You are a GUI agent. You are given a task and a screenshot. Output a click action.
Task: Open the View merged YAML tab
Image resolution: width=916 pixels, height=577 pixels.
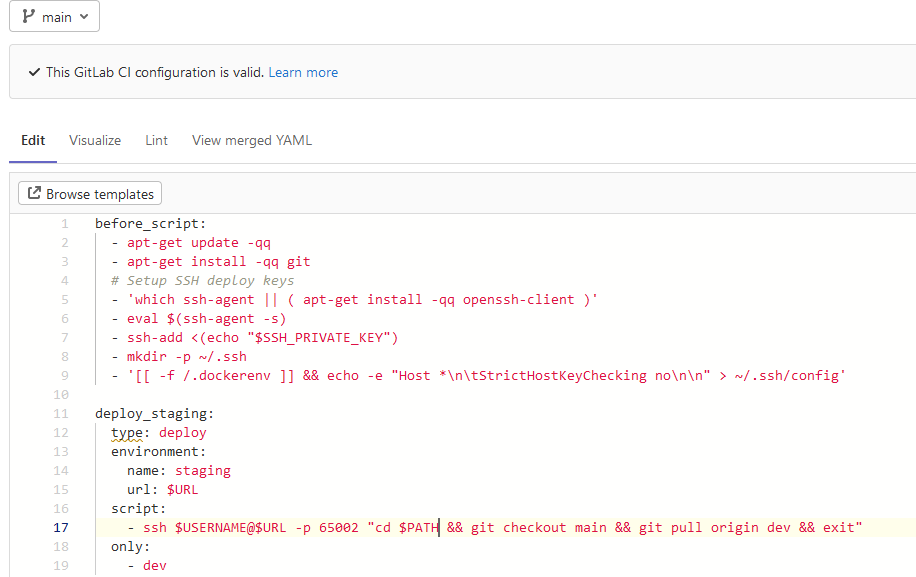(251, 140)
